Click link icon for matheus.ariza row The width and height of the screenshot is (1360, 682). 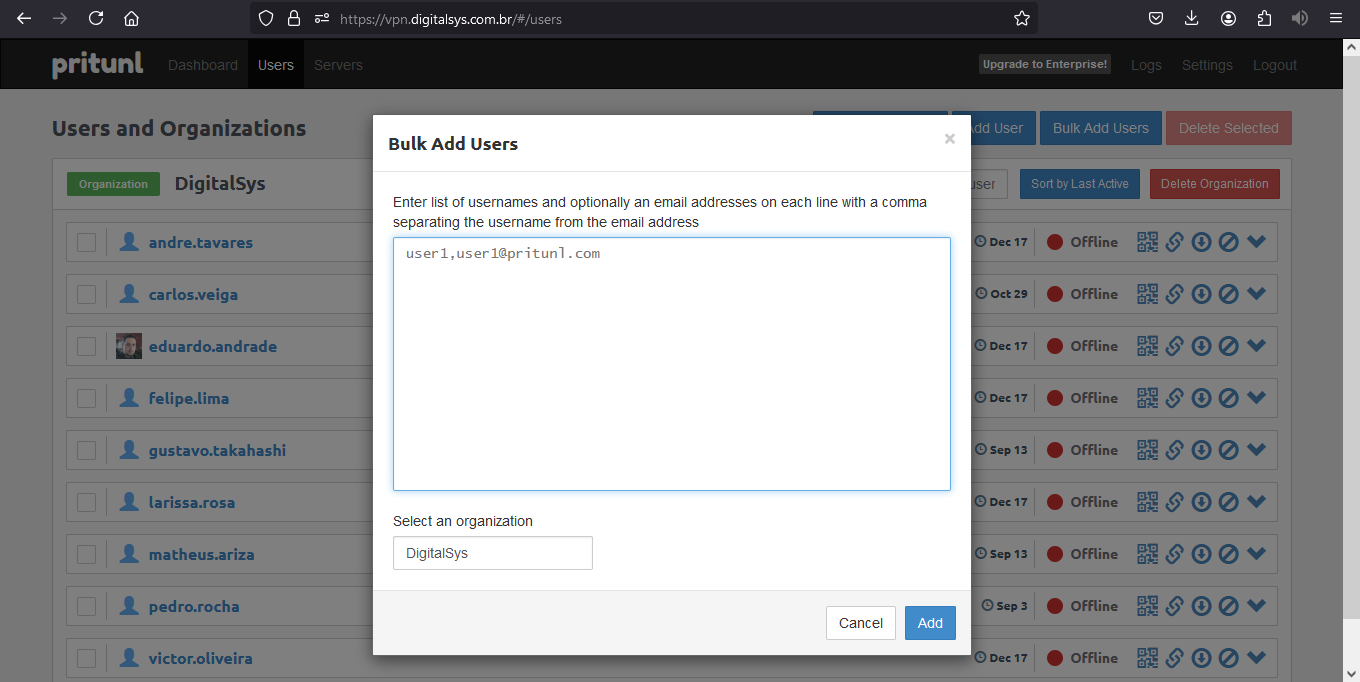[x=1175, y=554]
